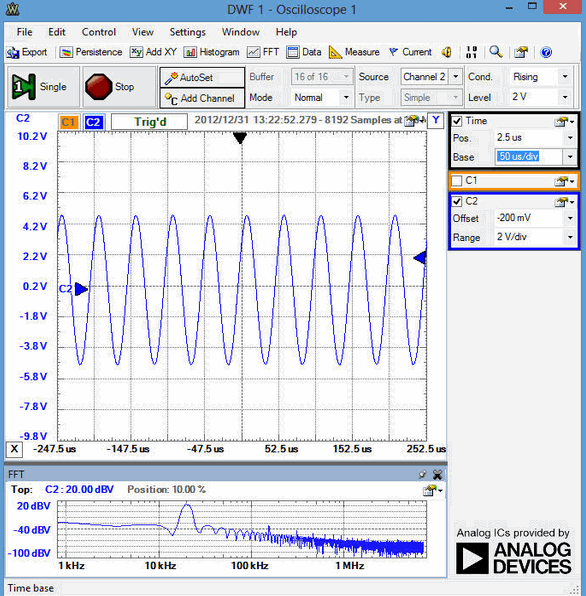Screen dimensions: 586x596
Task: Enable the C1 channel checkbox
Action: (x=457, y=181)
